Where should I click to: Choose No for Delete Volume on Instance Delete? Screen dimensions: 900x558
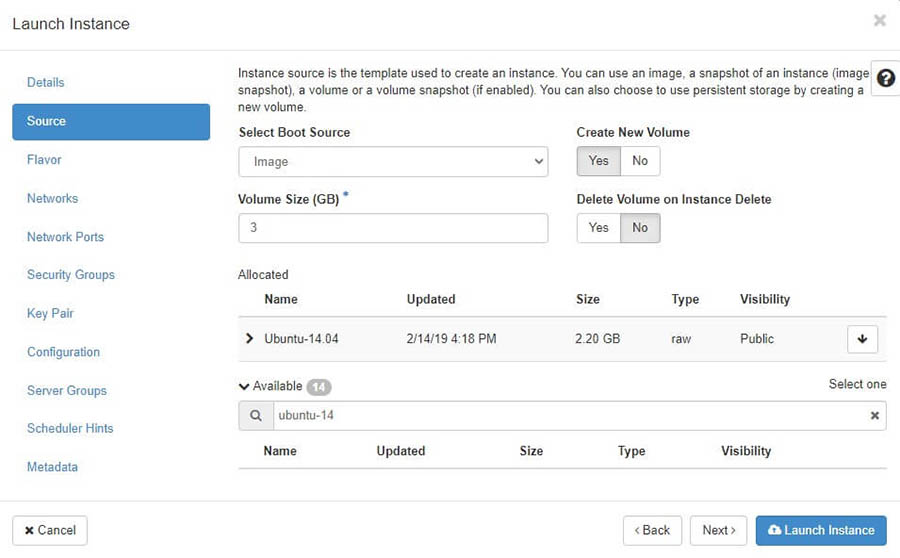[x=640, y=228]
